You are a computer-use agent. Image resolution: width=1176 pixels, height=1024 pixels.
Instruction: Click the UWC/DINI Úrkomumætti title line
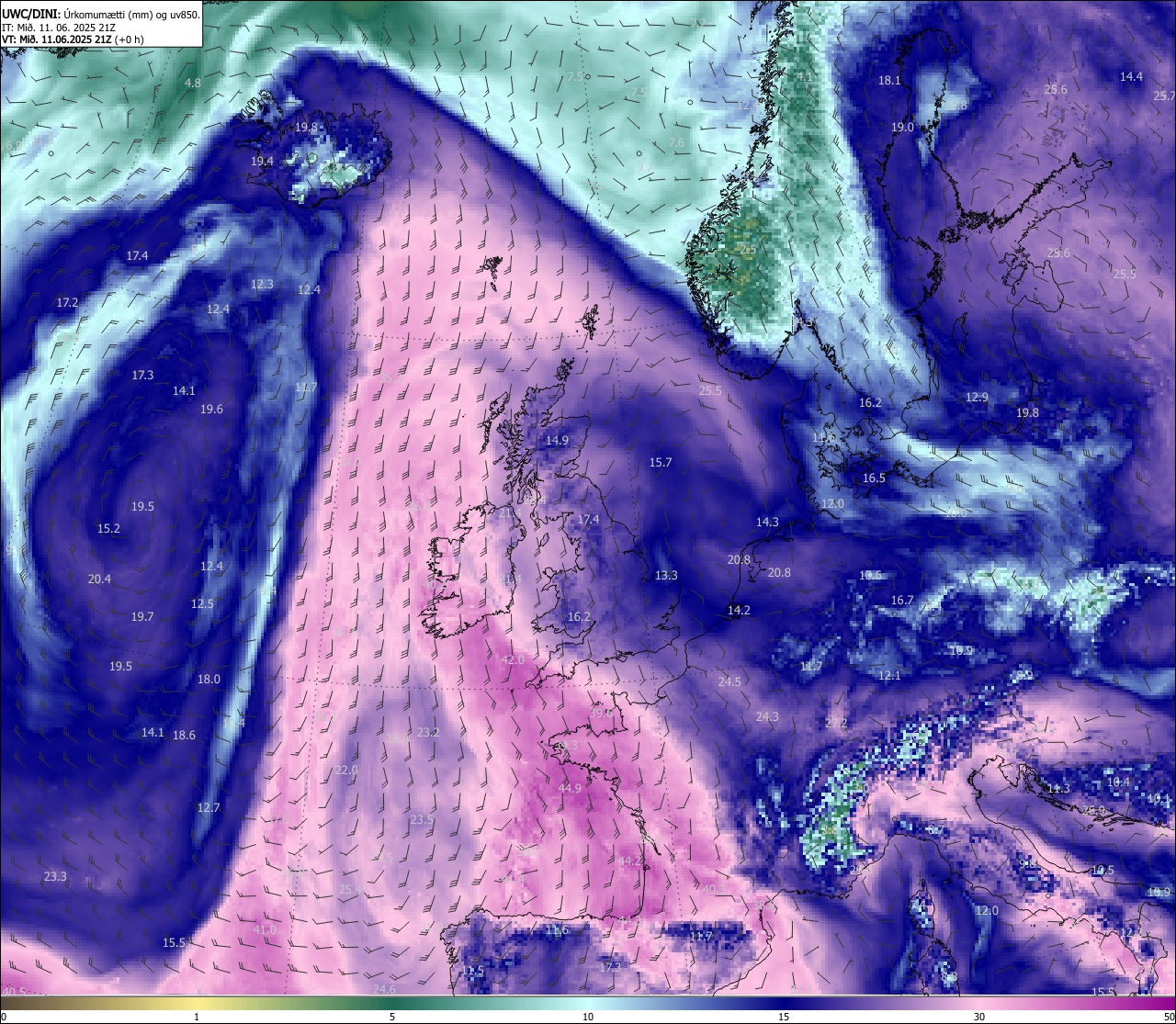(101, 14)
